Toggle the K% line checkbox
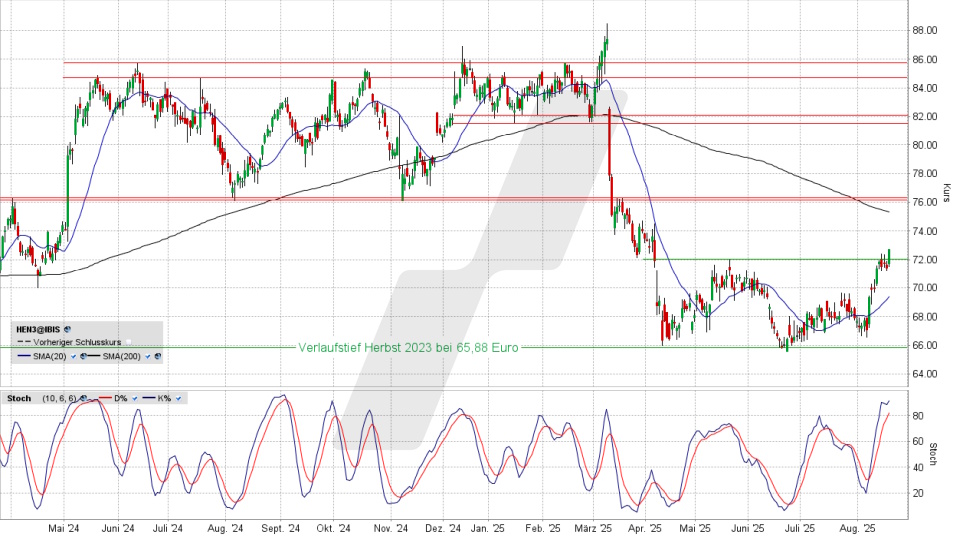Image resolution: width=960 pixels, height=540 pixels. click(178, 399)
